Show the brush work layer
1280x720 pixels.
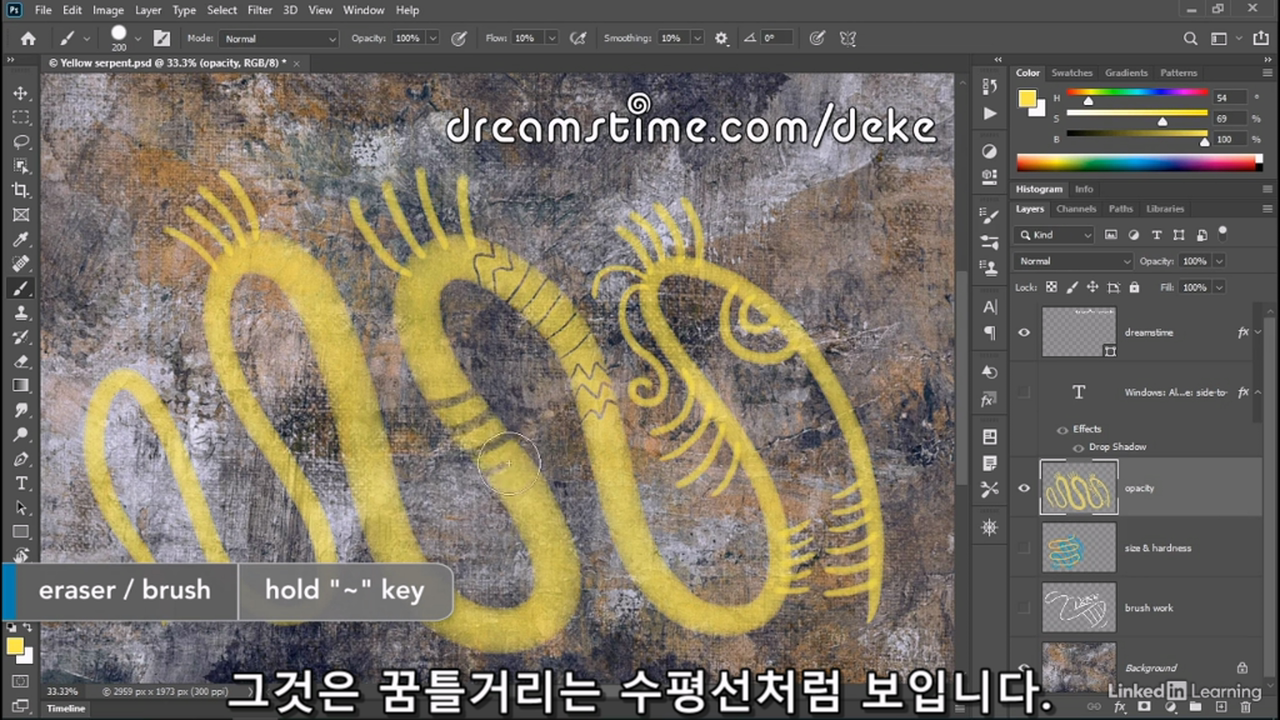pyautogui.click(x=1023, y=608)
